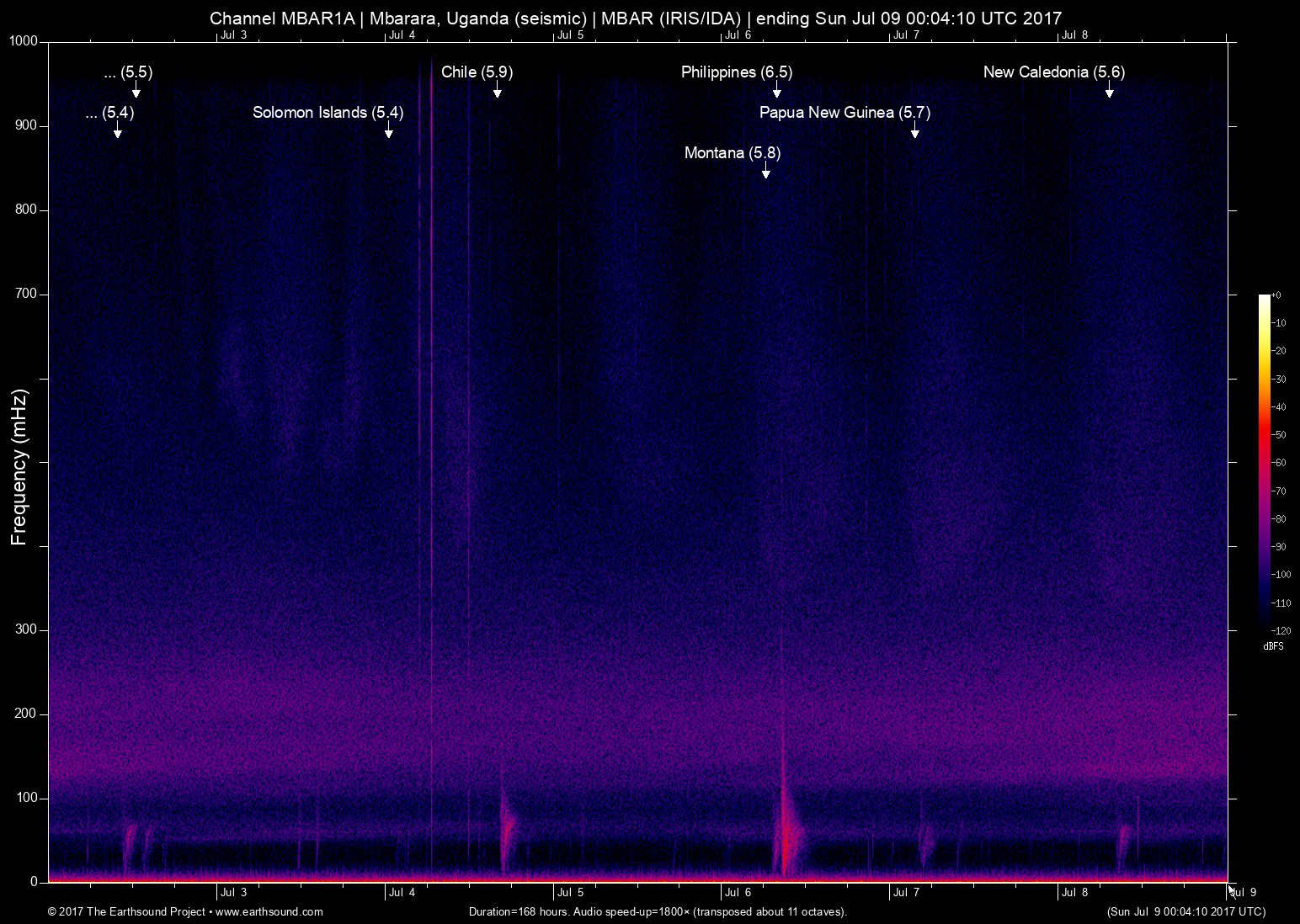Viewport: 1300px width, 924px height.
Task: Click the Frequency (mHz) axis label
Action: point(19,467)
